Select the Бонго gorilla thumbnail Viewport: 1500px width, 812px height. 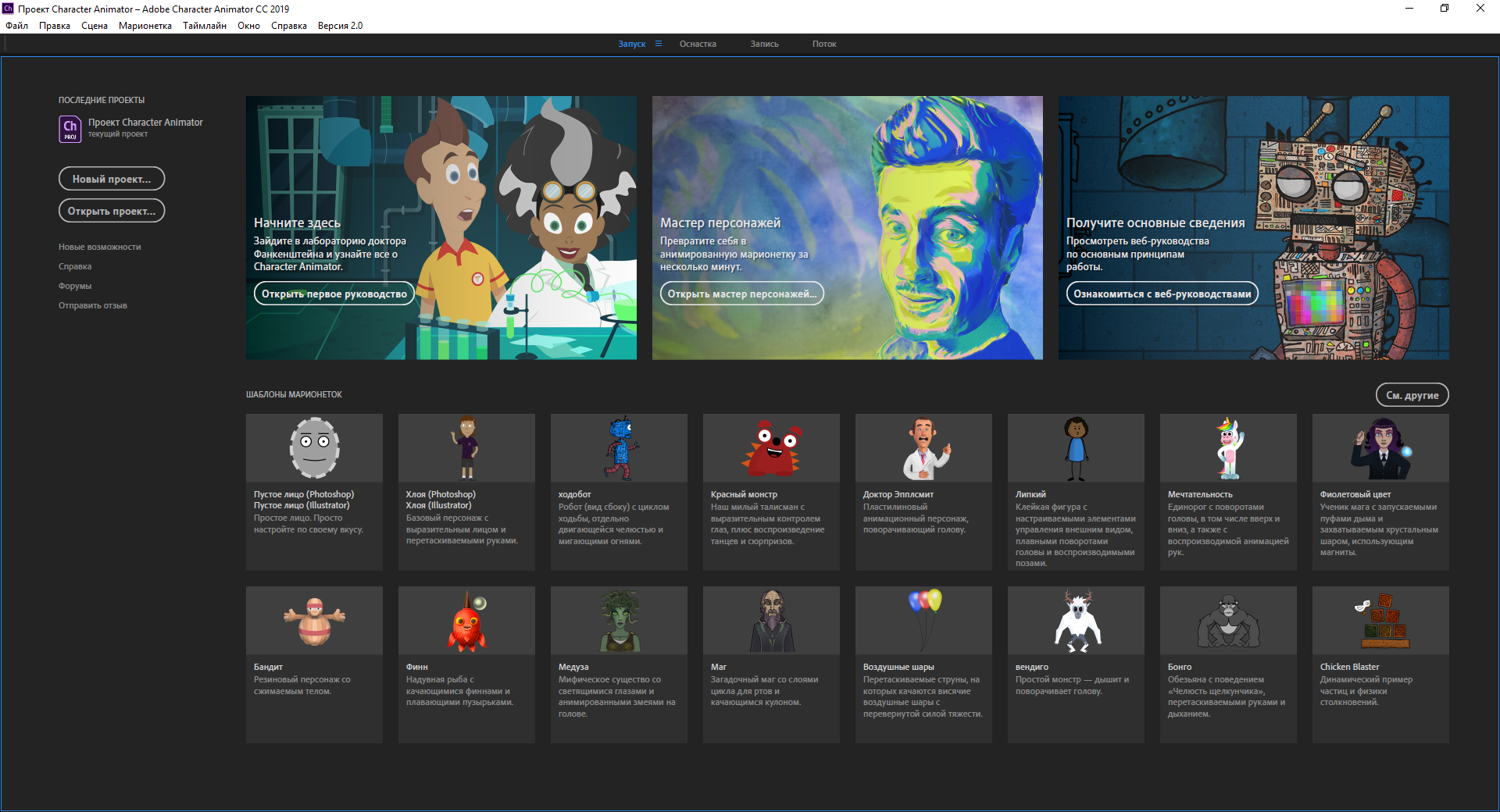pos(1228,621)
